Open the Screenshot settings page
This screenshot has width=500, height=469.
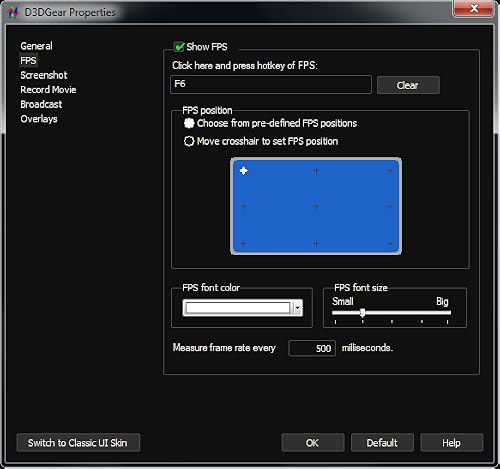point(44,75)
